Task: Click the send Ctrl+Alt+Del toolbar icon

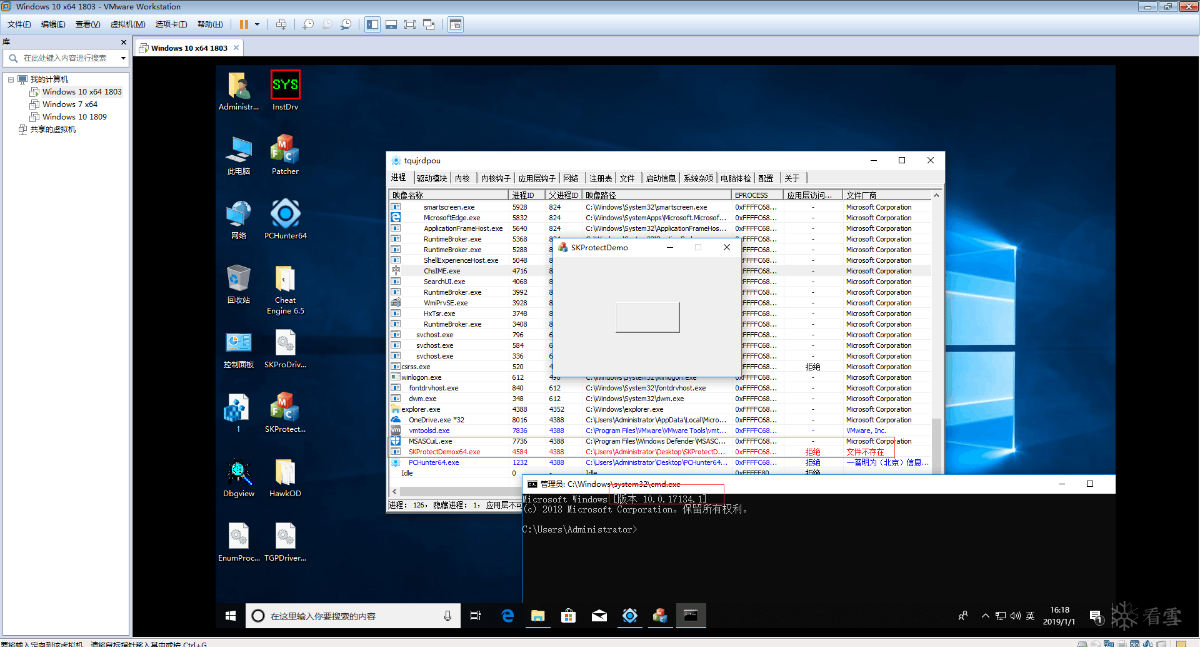Action: [x=281, y=23]
